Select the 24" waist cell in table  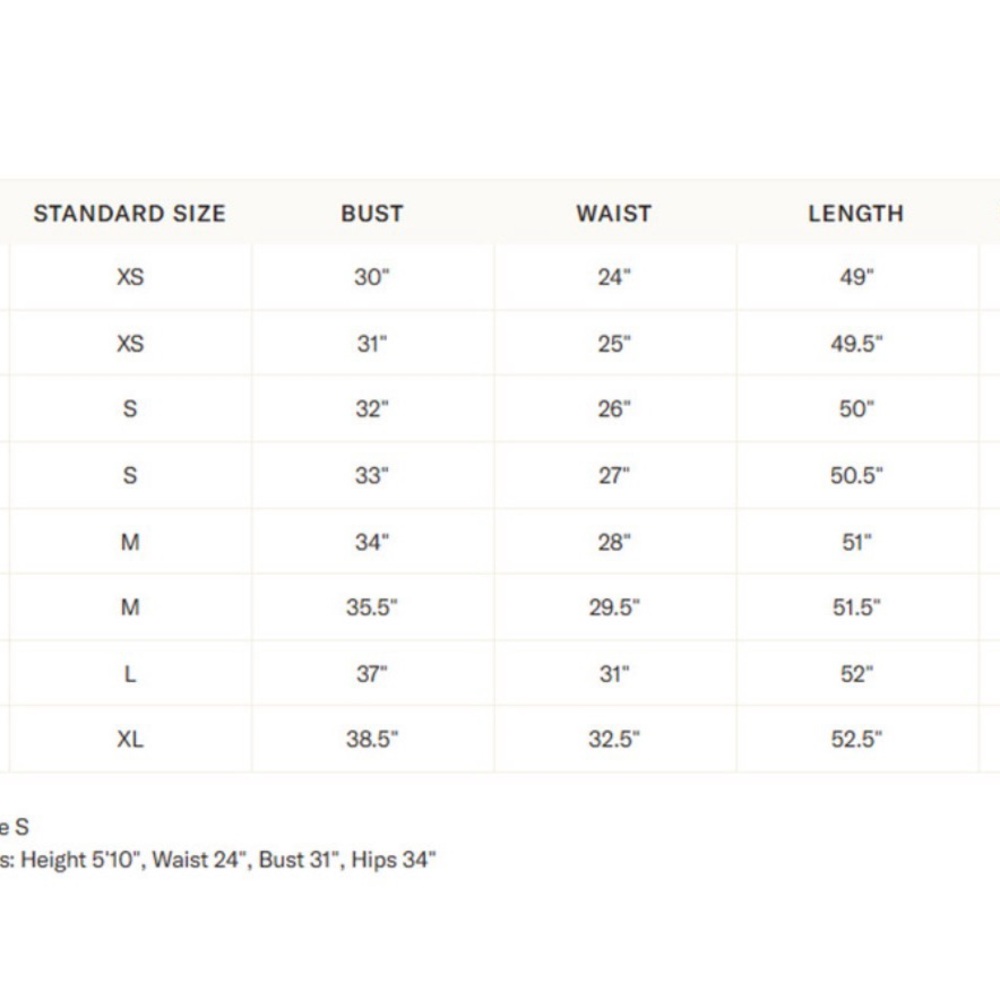614,277
